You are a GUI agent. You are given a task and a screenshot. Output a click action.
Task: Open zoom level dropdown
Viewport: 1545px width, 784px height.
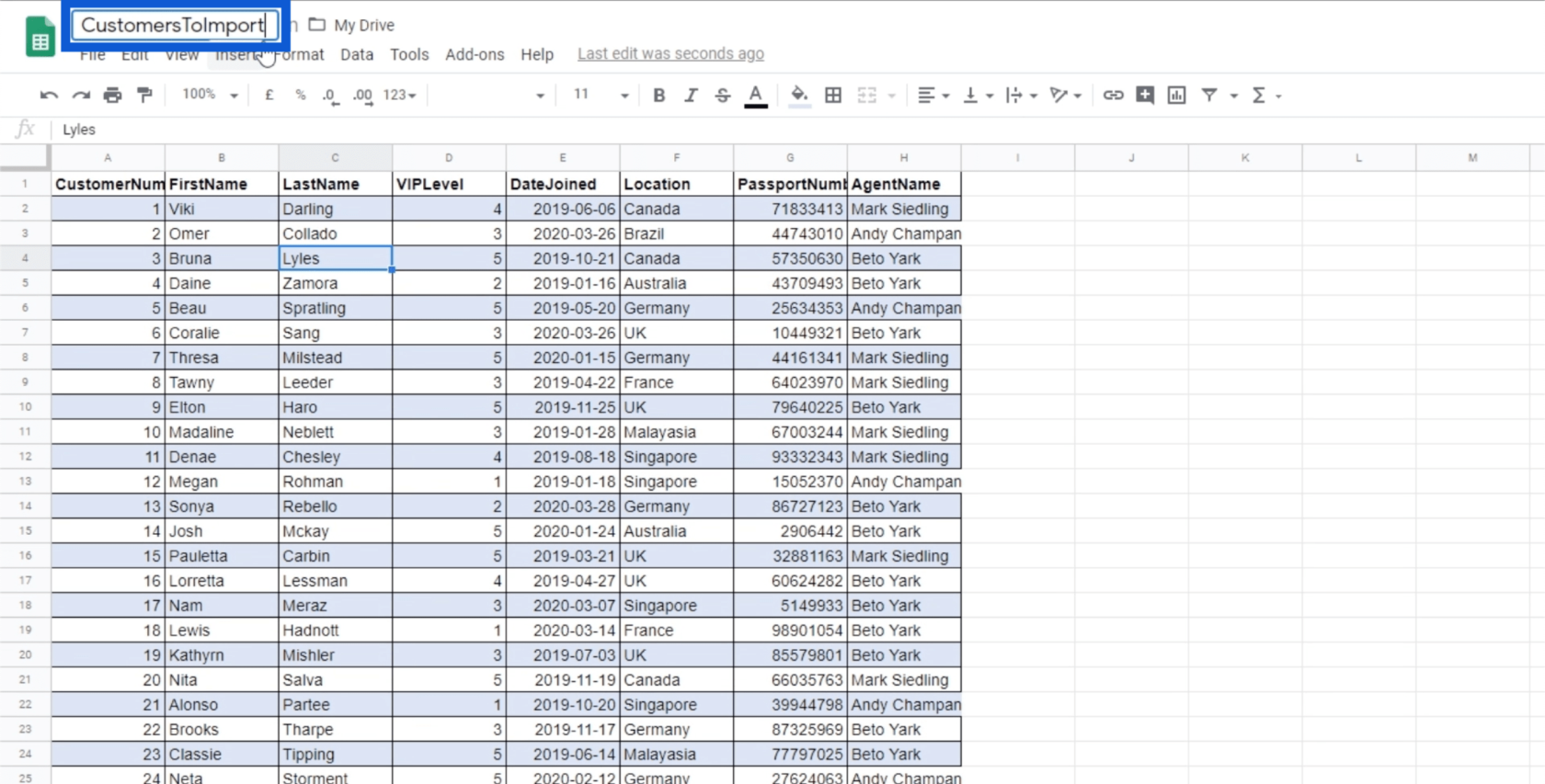[210, 95]
